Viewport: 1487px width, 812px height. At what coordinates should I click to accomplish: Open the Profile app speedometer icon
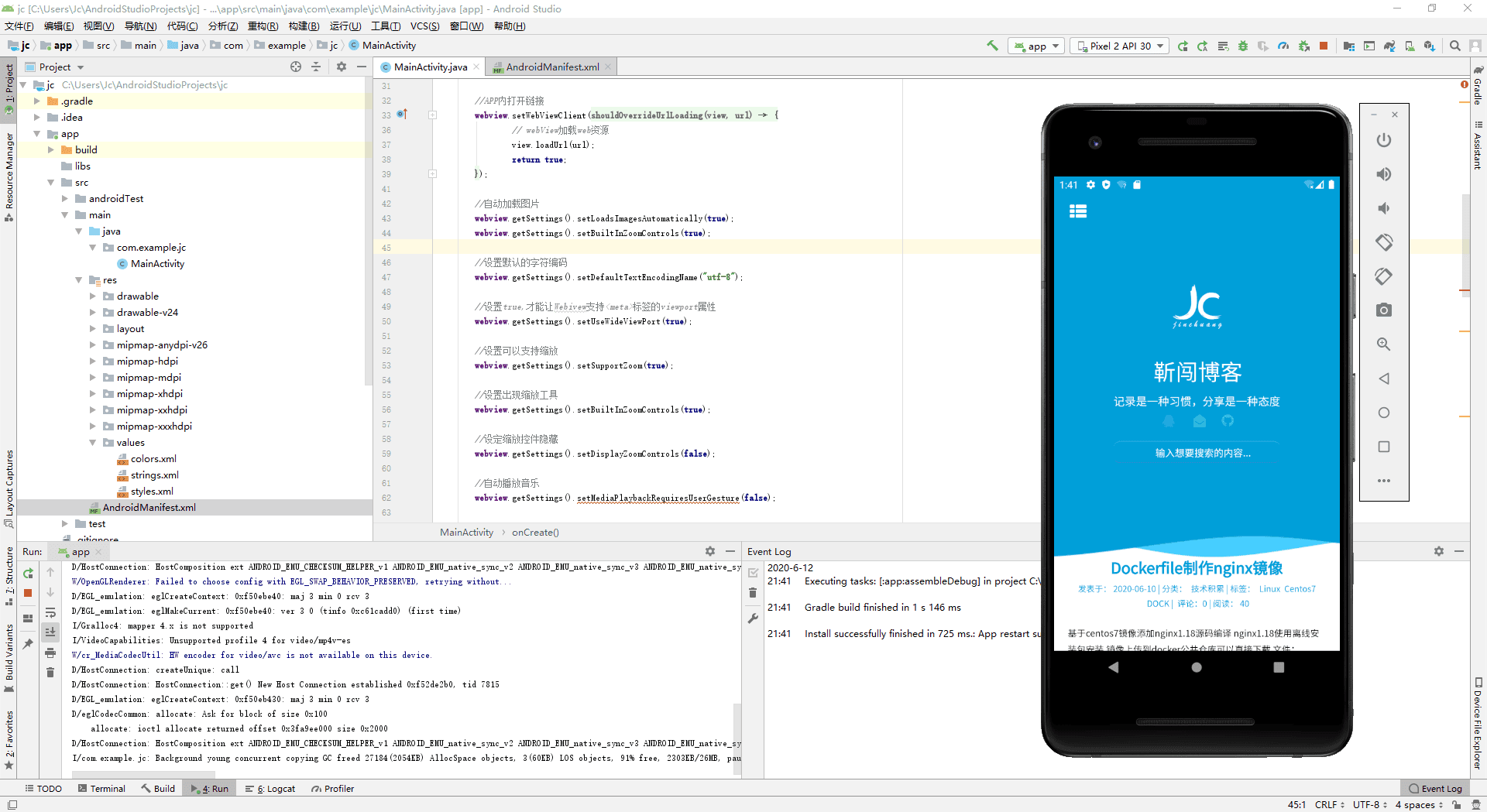1283,46
